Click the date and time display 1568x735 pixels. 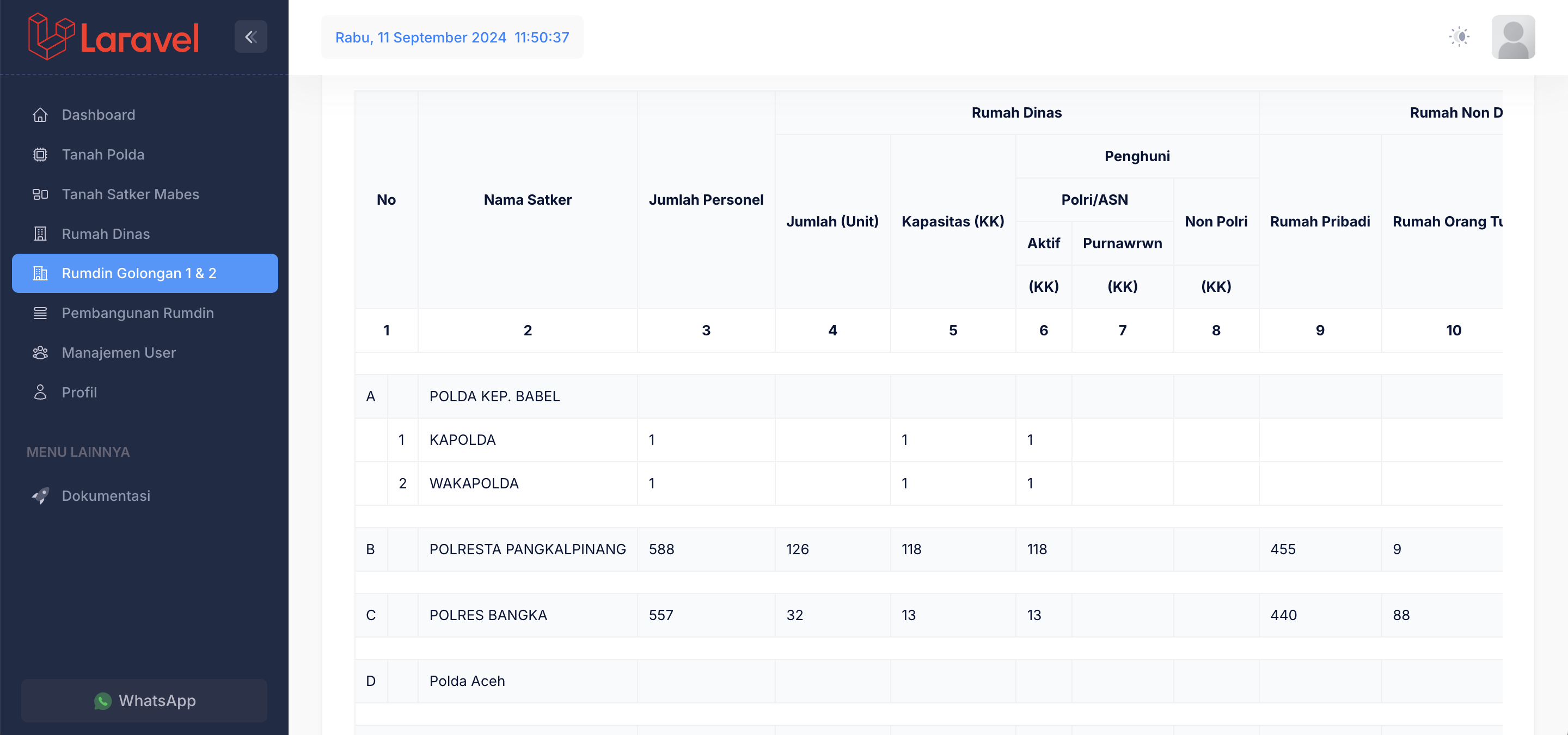452,37
